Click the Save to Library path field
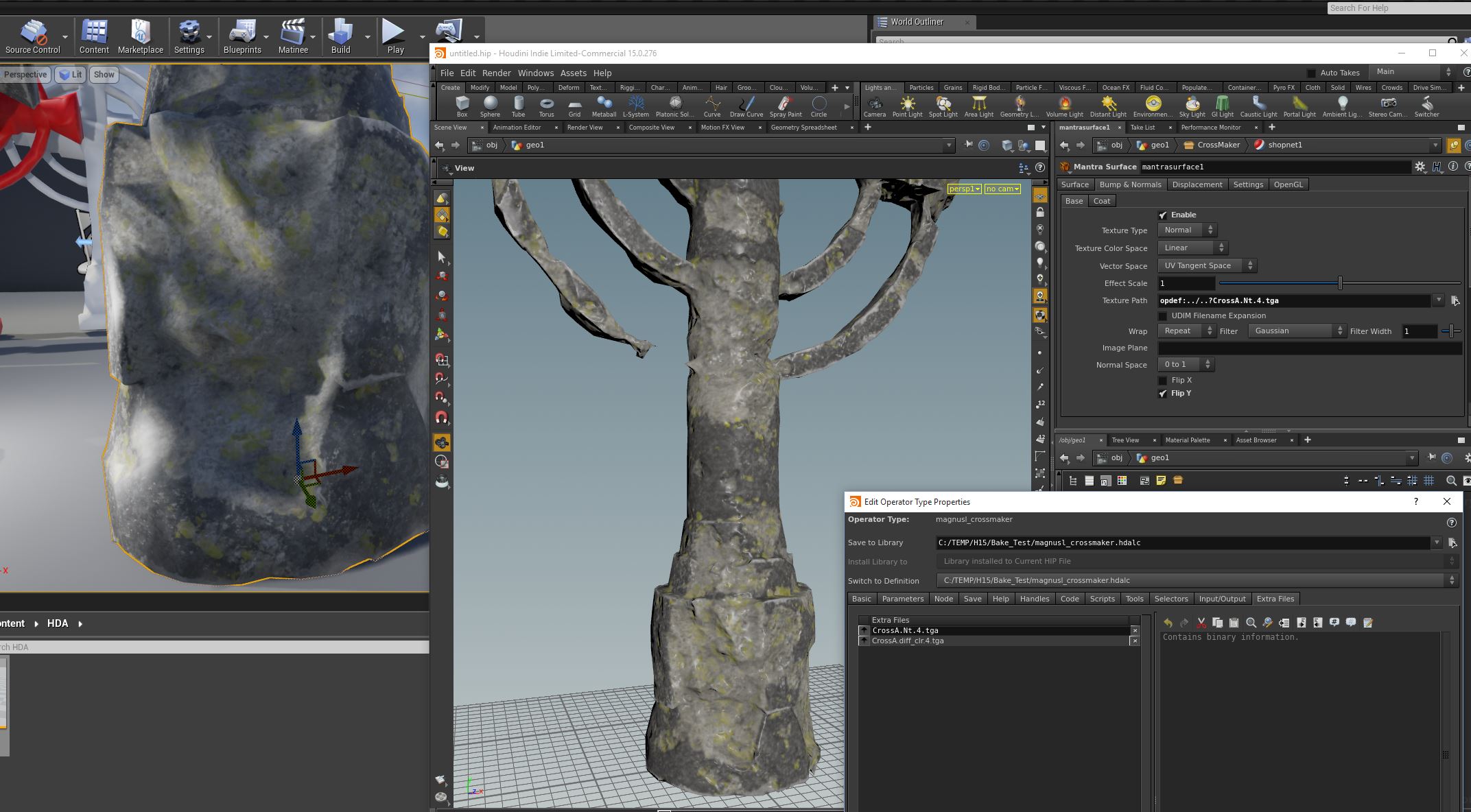This screenshot has height=812, width=1471. (1183, 542)
